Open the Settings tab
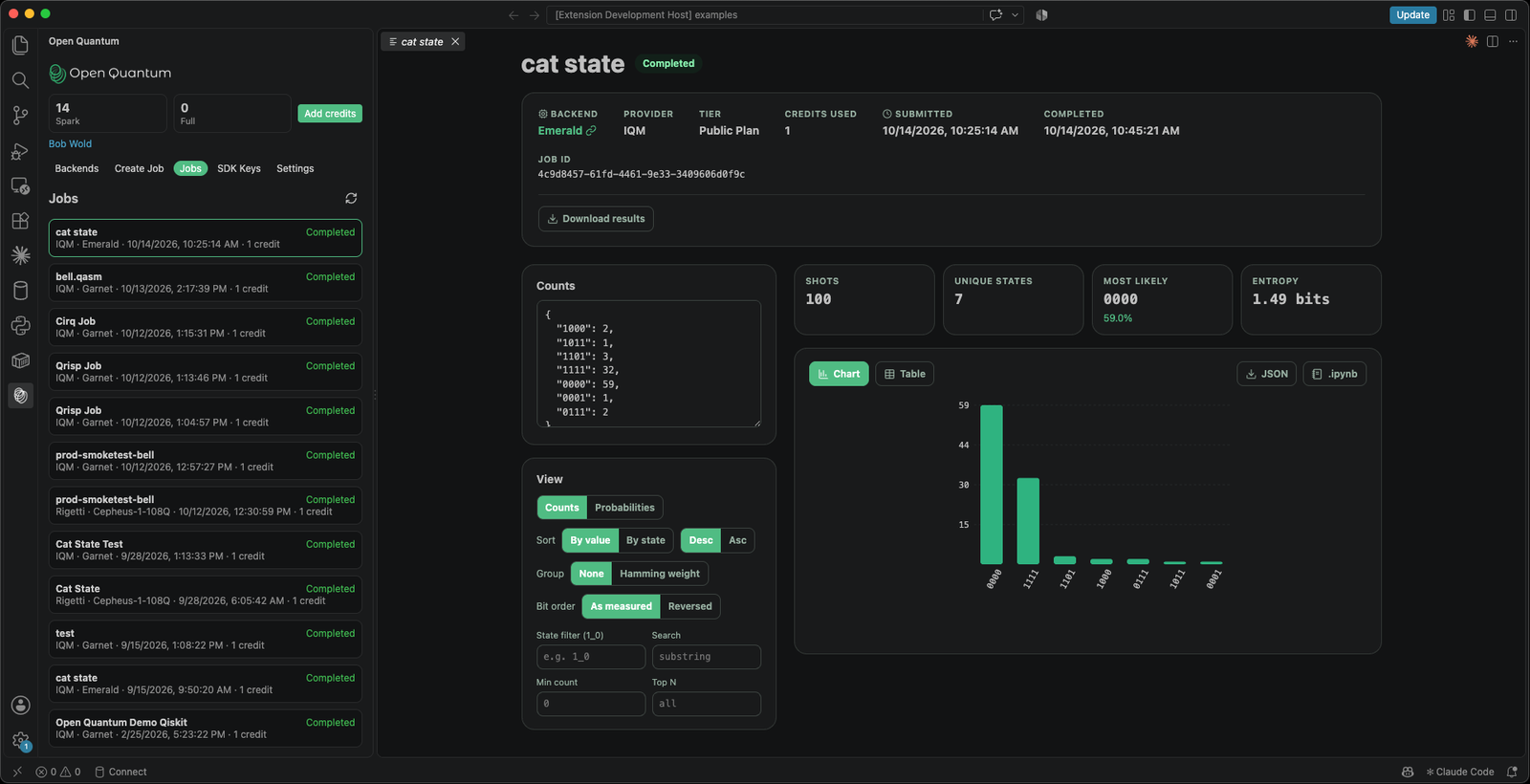 pyautogui.click(x=295, y=168)
